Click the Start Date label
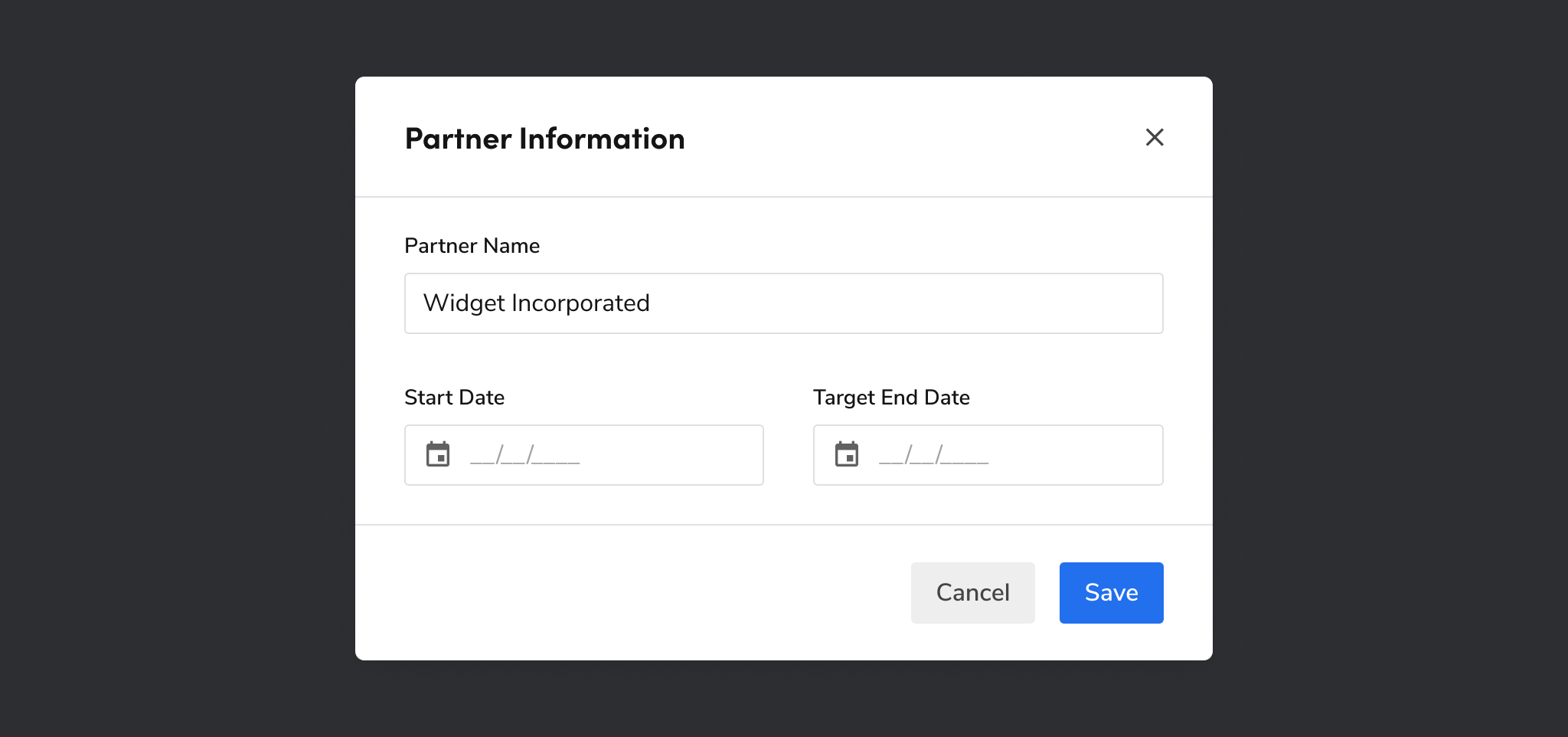 pos(454,397)
